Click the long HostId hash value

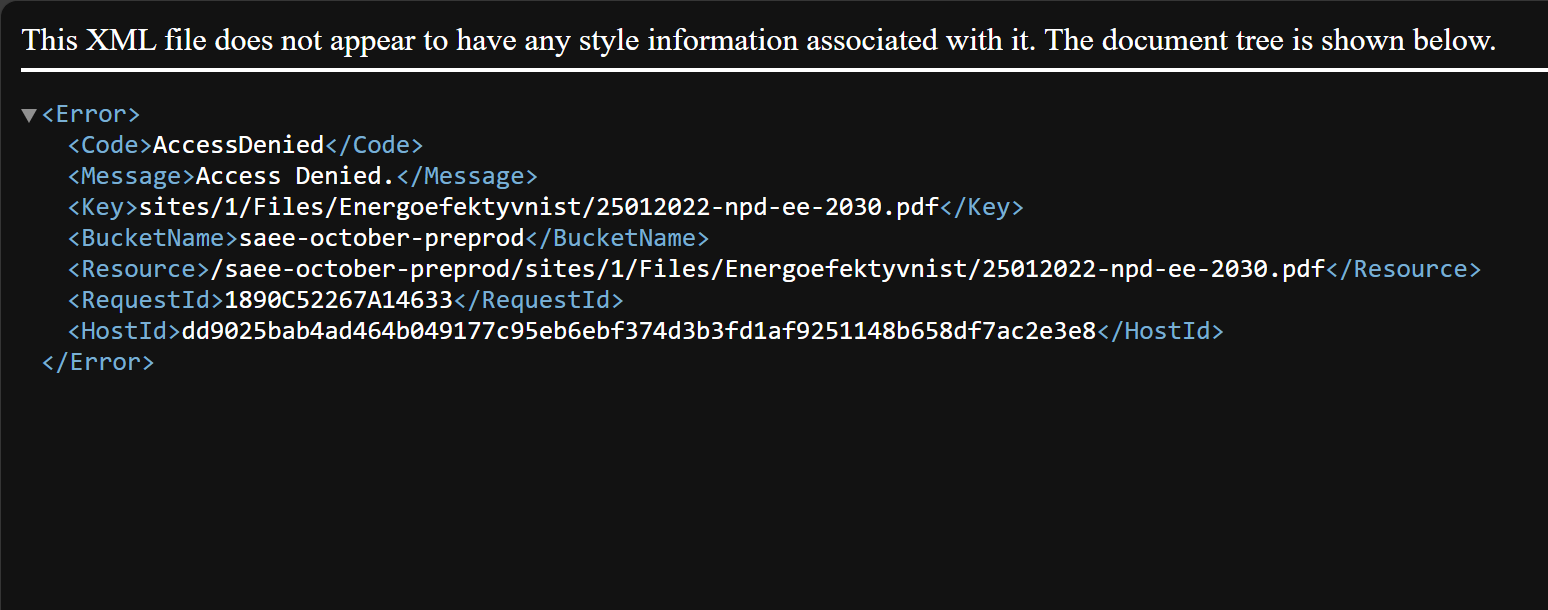[x=638, y=331]
